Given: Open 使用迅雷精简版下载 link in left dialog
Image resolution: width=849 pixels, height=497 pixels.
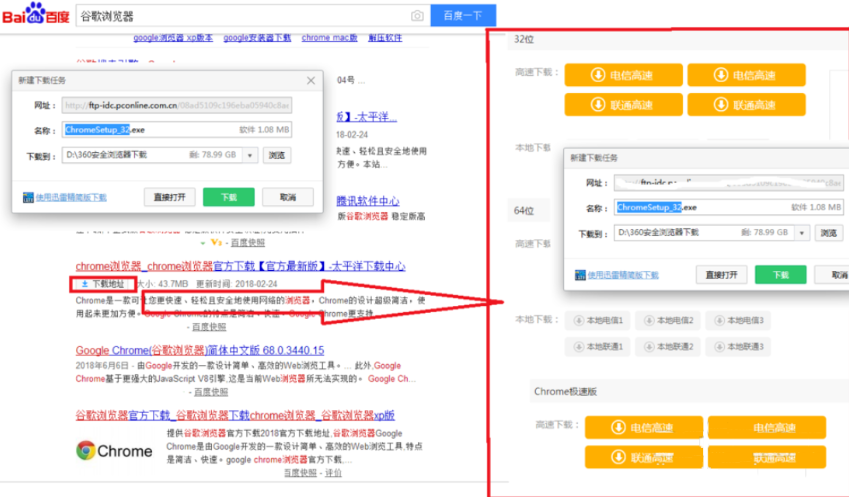Looking at the screenshot, I should (x=71, y=198).
